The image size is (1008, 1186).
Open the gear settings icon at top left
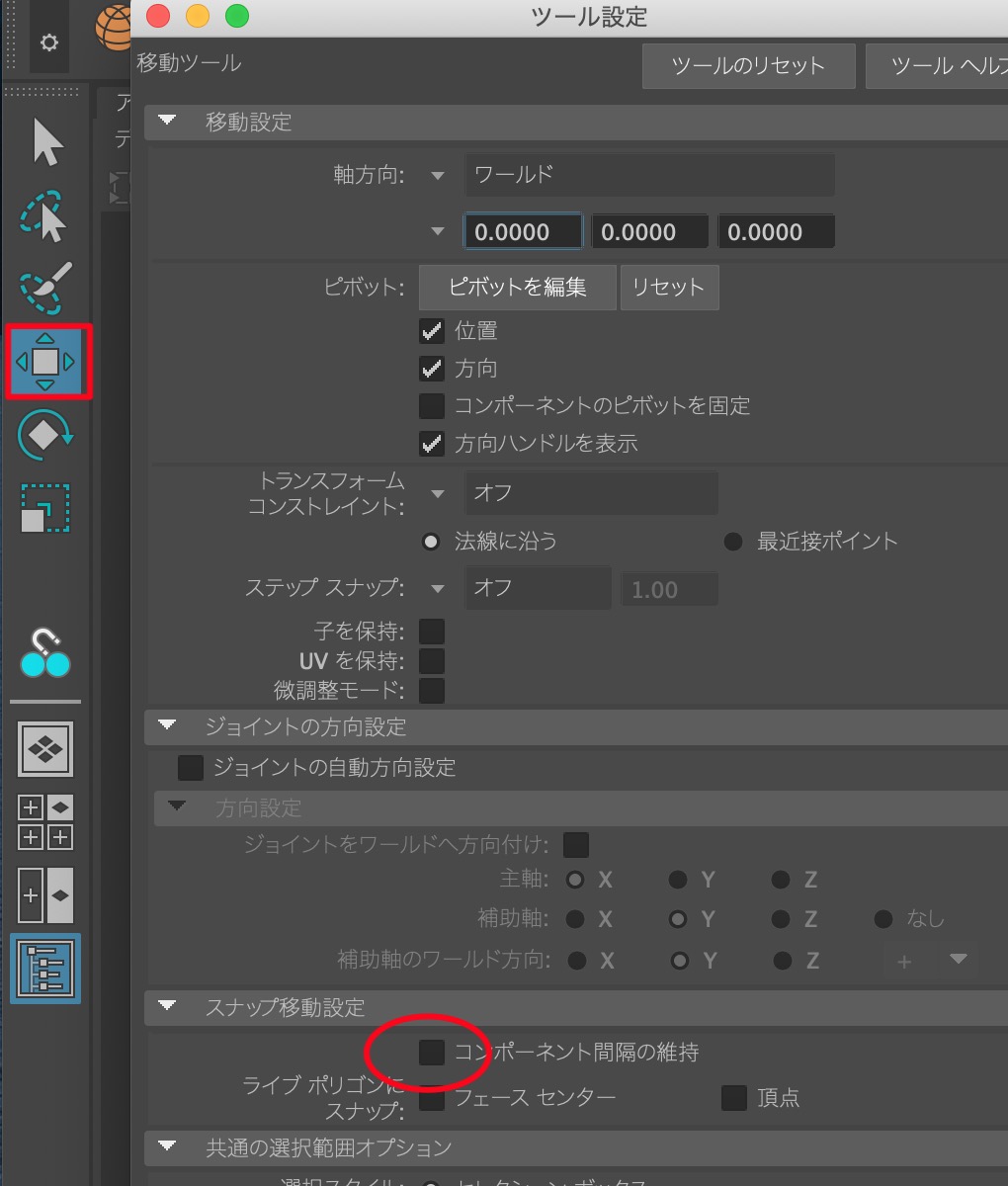pos(48,42)
